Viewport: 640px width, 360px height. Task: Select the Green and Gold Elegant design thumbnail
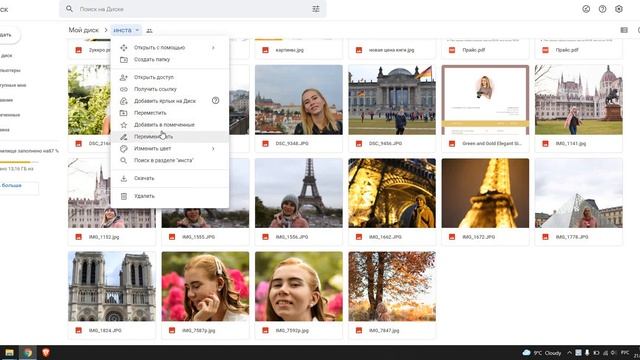pos(485,100)
